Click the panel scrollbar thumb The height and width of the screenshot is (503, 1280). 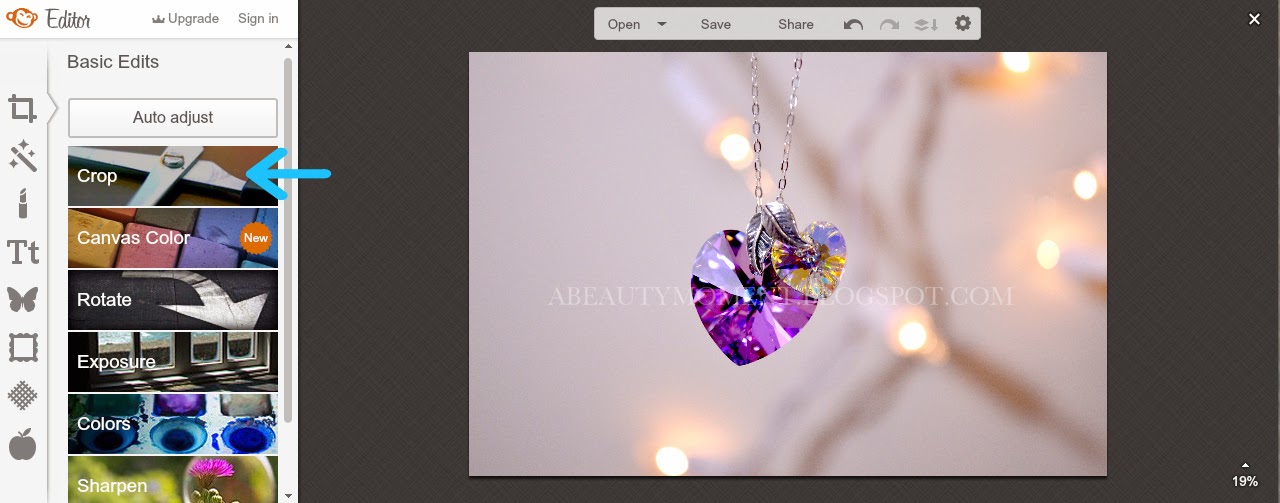[x=288, y=240]
